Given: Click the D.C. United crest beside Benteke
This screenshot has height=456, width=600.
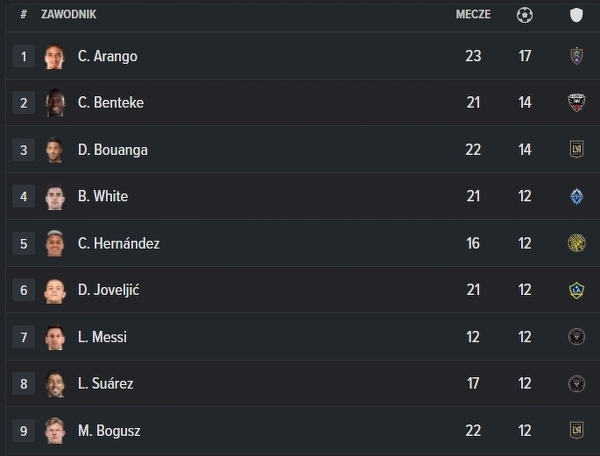Looking at the screenshot, I should pos(575,103).
